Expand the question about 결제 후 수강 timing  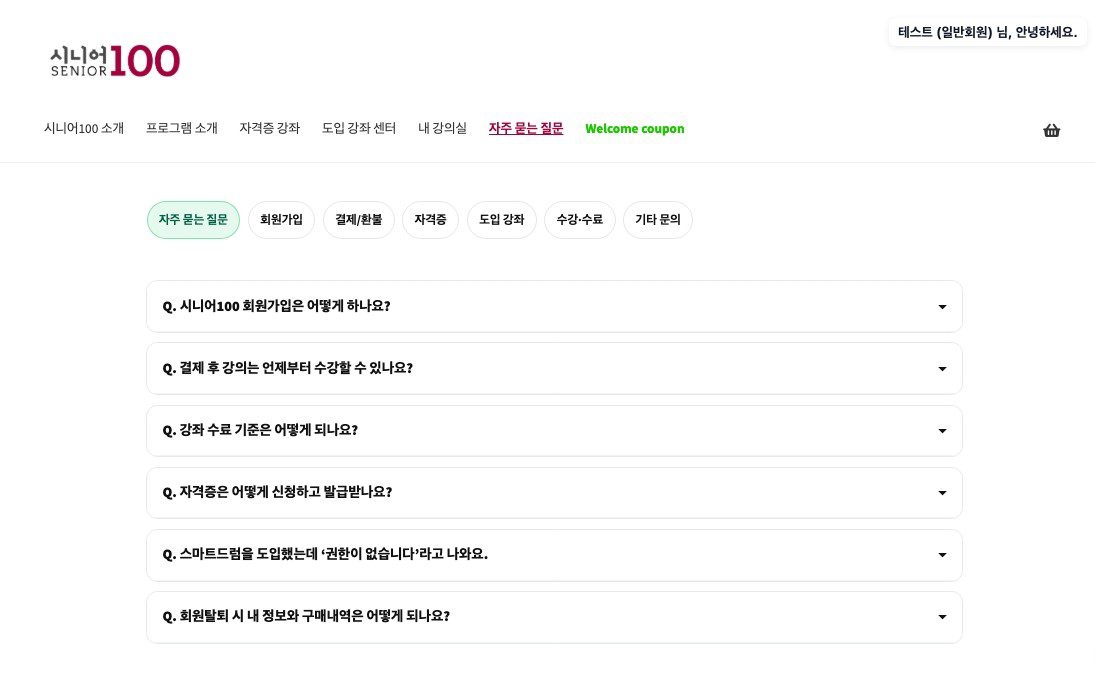pyautogui.click(x=554, y=368)
